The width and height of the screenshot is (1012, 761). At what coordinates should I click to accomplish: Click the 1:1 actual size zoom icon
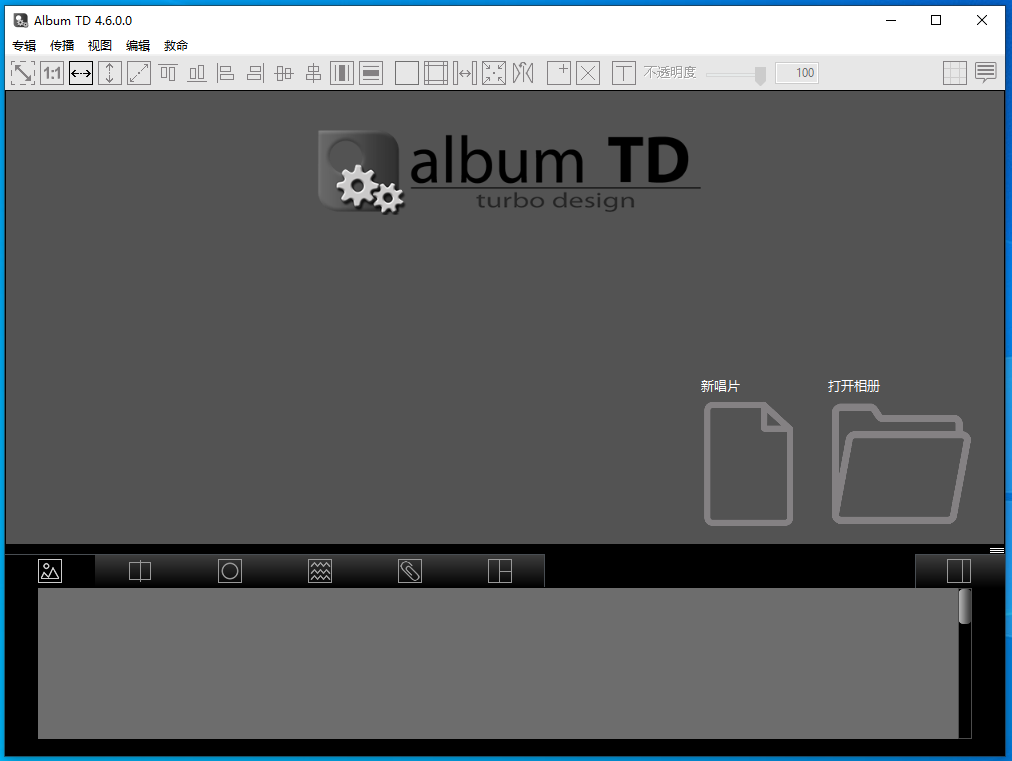point(52,73)
